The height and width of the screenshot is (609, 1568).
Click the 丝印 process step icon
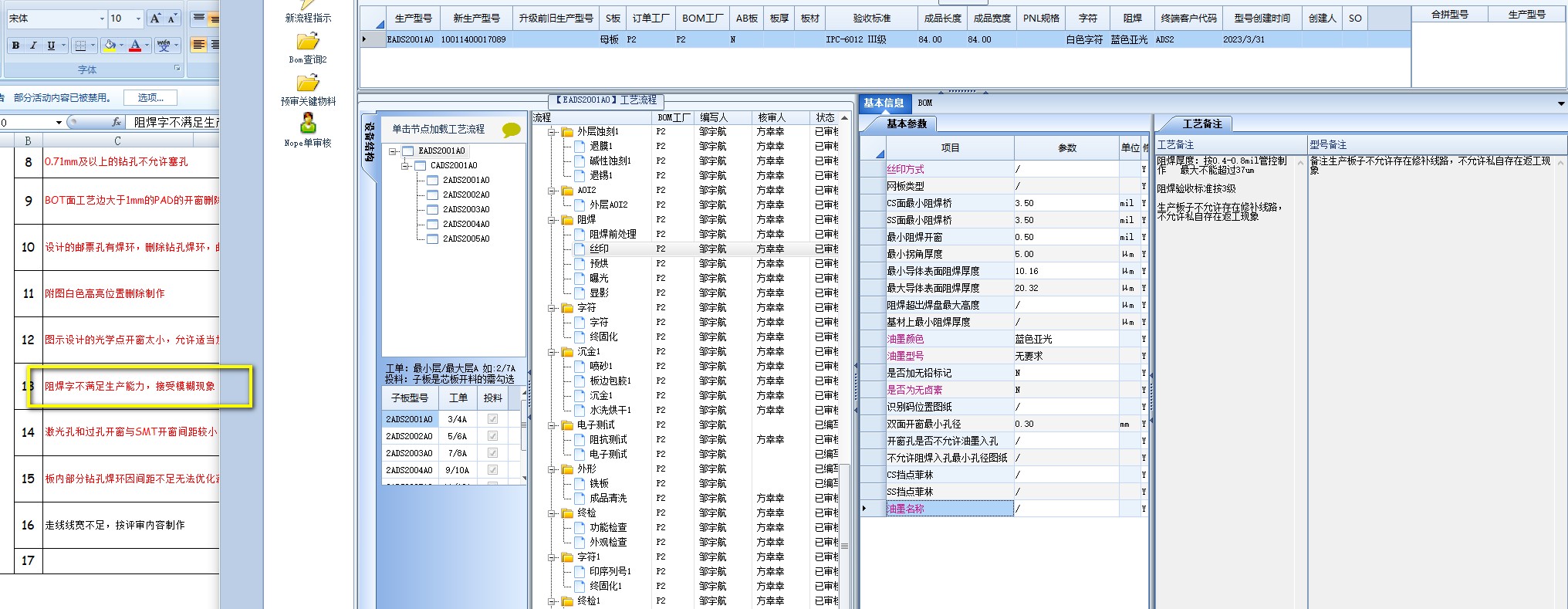coord(580,249)
